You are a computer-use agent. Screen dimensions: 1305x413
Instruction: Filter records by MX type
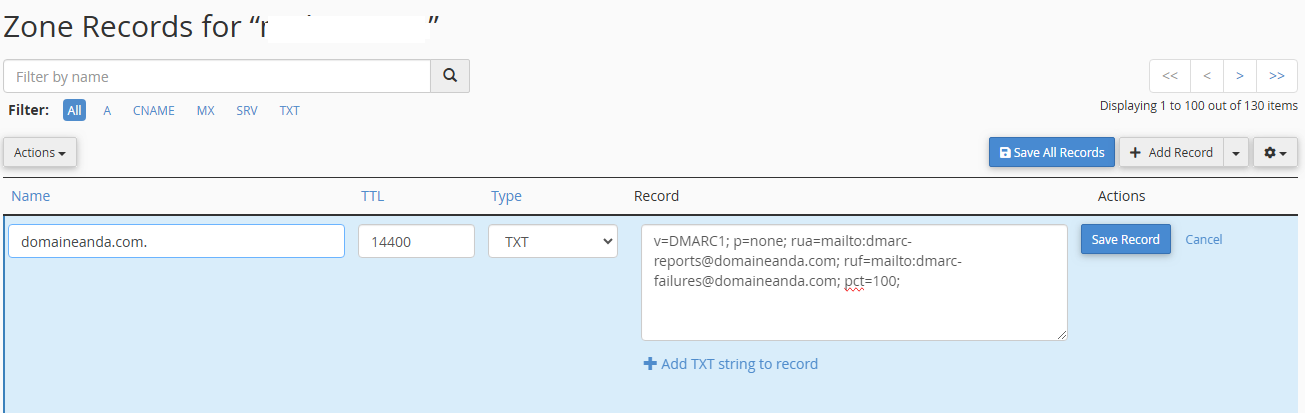click(205, 110)
